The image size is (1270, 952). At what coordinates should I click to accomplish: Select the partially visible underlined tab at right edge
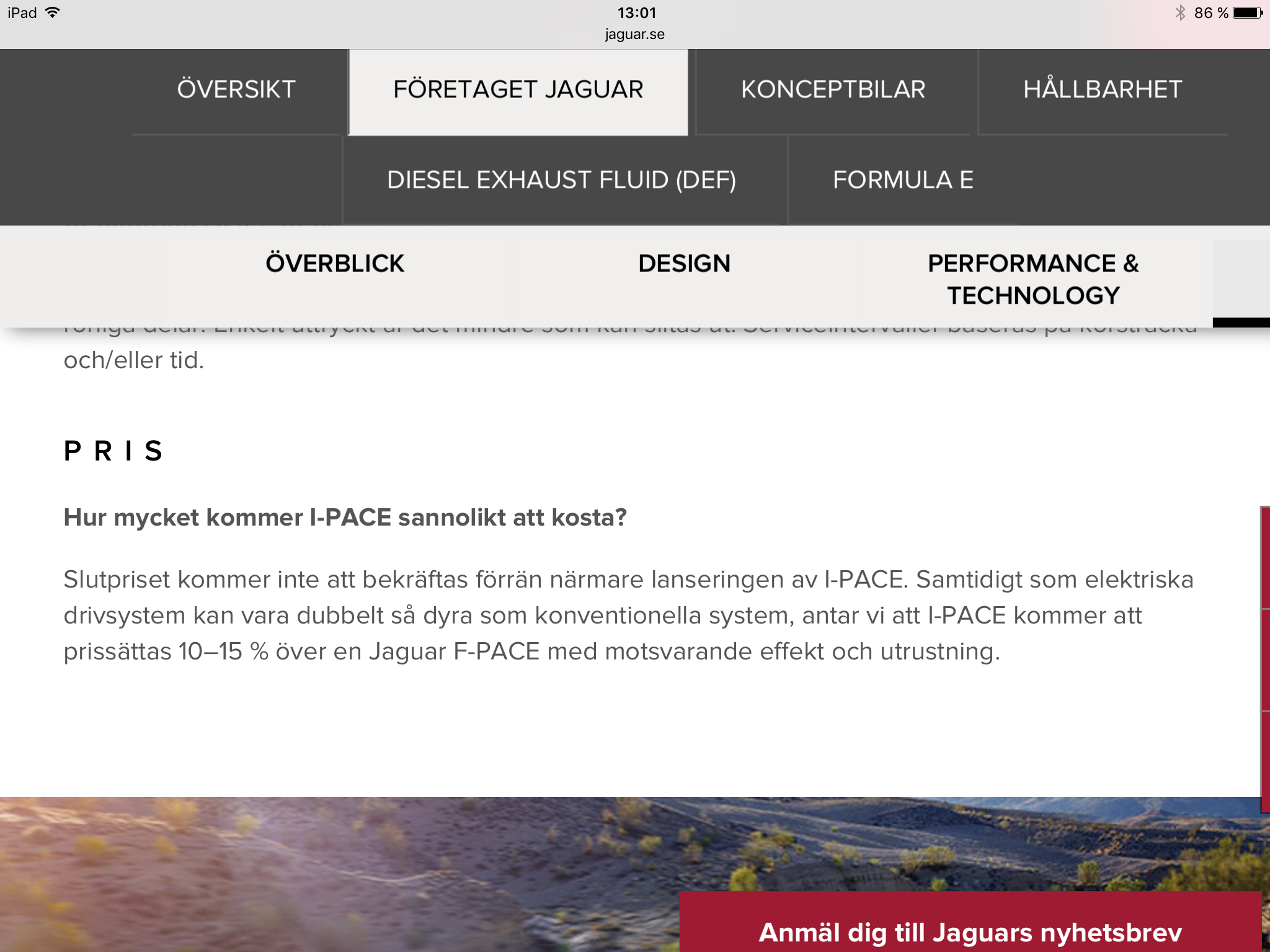coord(1241,282)
